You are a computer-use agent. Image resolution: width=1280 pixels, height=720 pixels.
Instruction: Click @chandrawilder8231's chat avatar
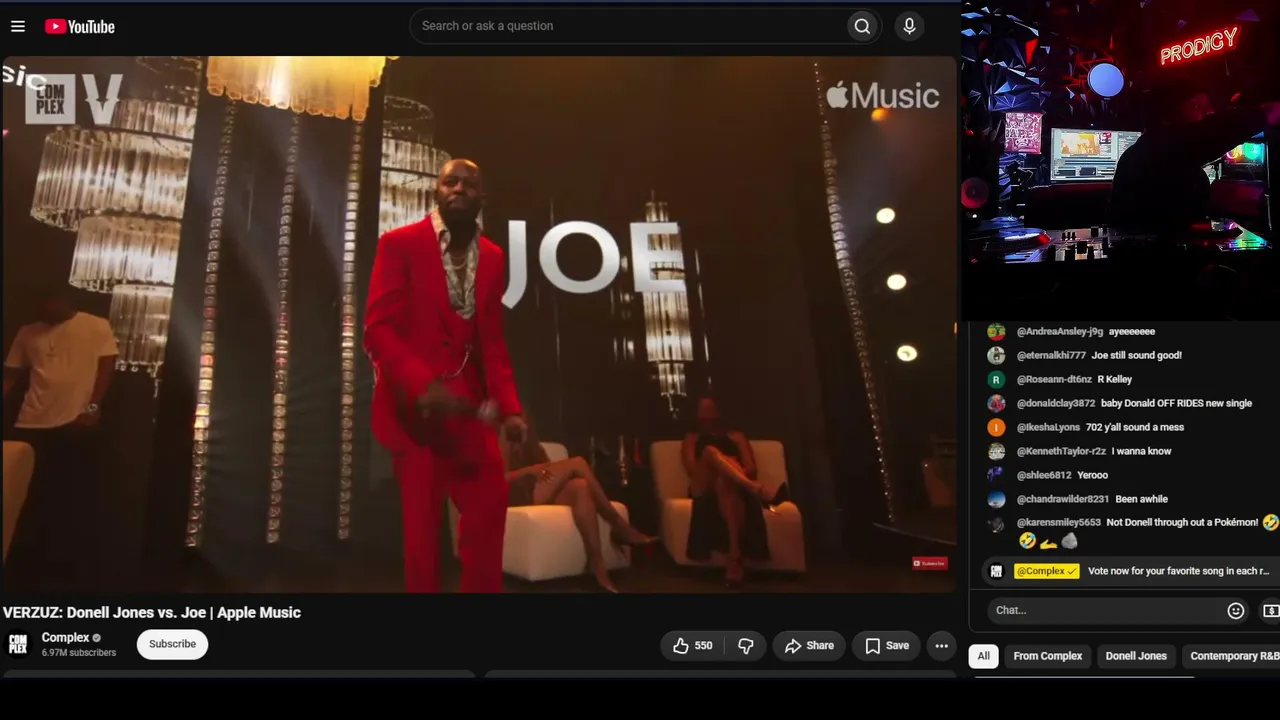pos(996,499)
